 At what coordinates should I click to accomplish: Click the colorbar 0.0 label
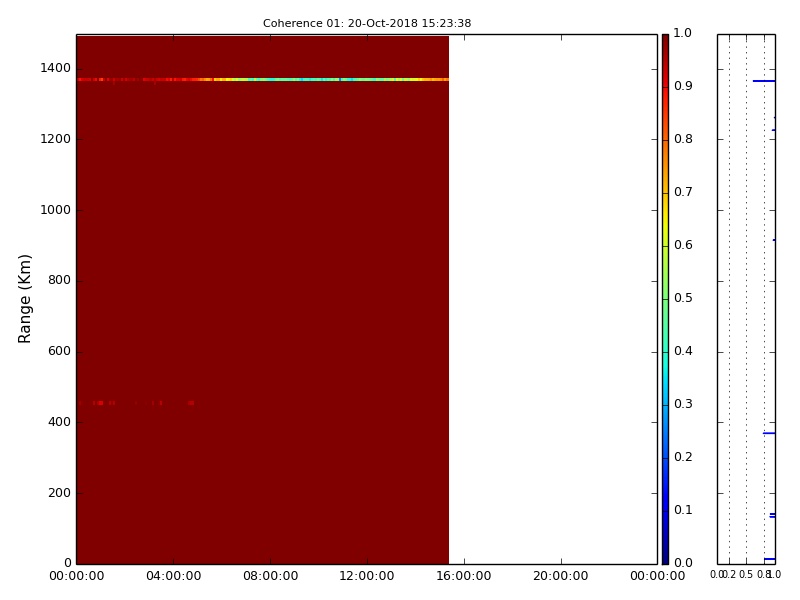click(x=683, y=563)
